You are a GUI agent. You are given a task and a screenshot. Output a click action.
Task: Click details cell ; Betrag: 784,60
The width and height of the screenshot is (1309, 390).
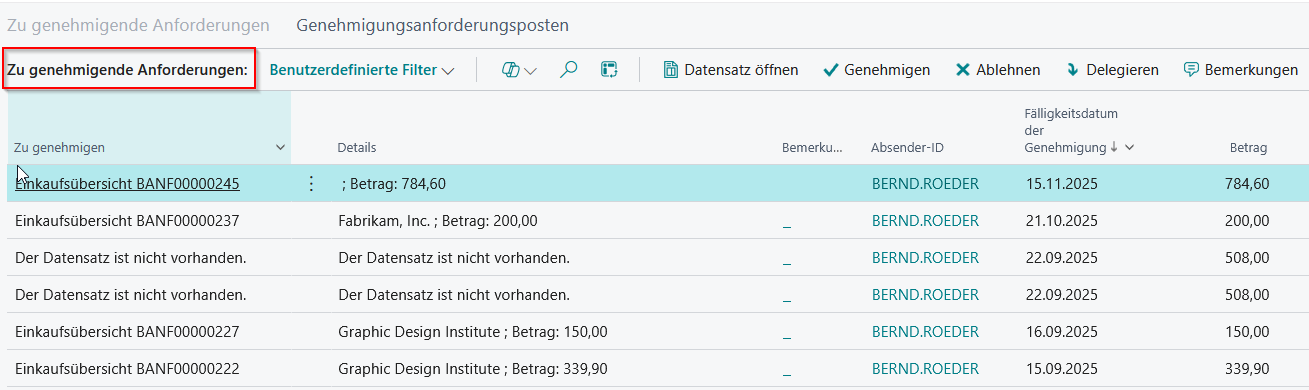[394, 184]
